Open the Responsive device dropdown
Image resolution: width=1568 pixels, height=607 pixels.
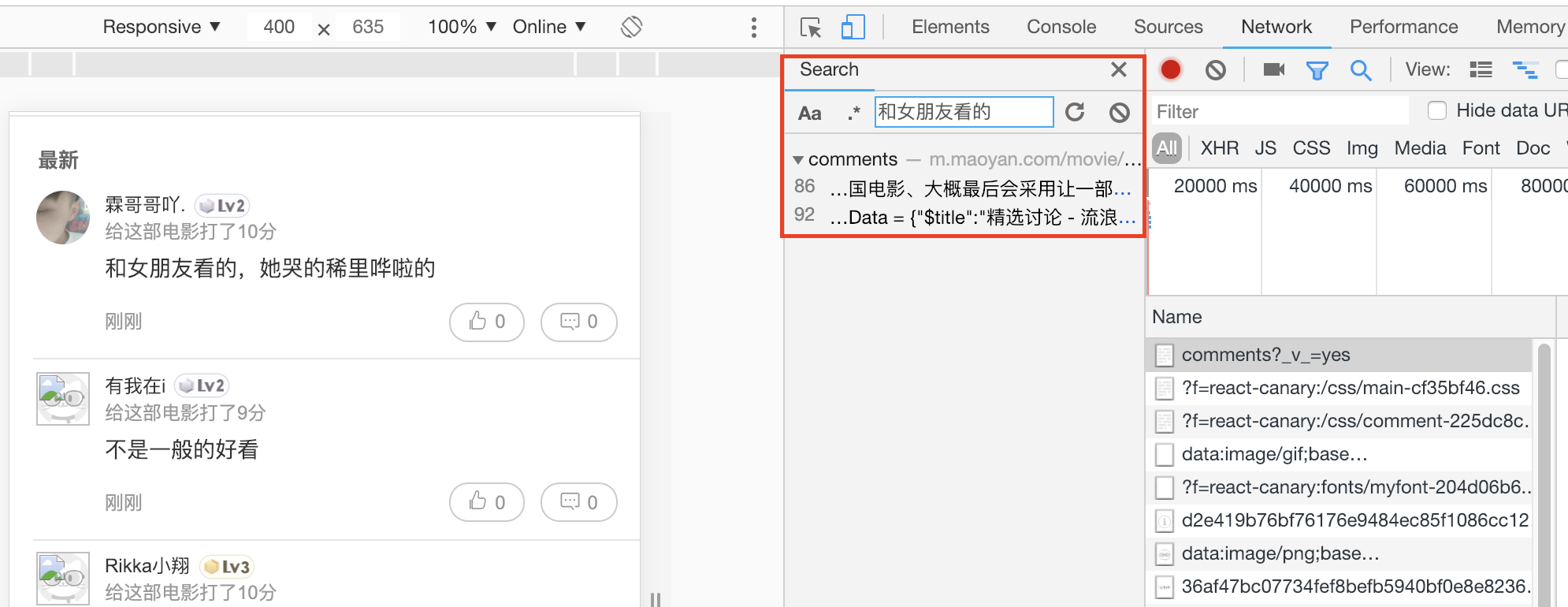[162, 27]
